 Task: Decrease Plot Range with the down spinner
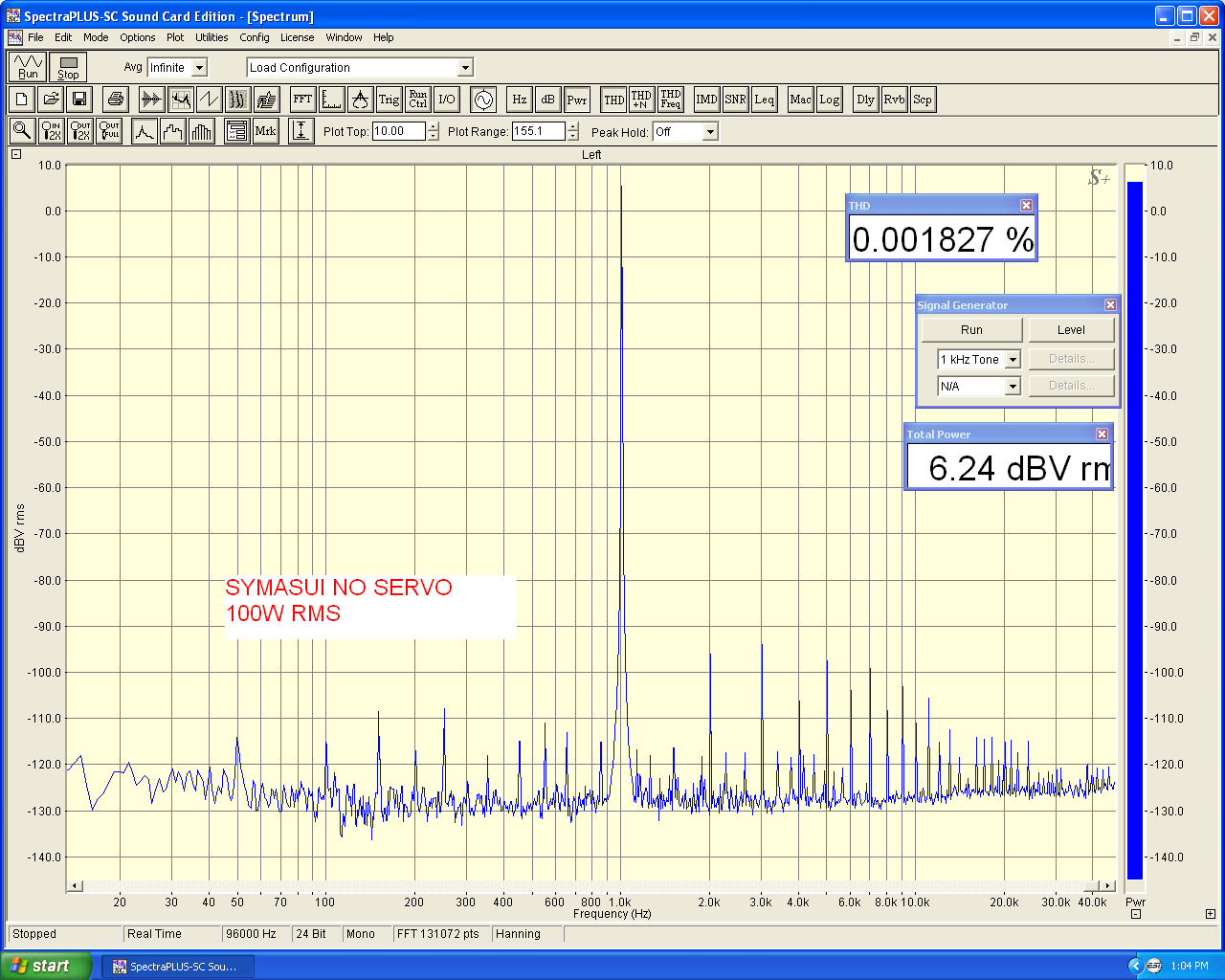tap(573, 137)
